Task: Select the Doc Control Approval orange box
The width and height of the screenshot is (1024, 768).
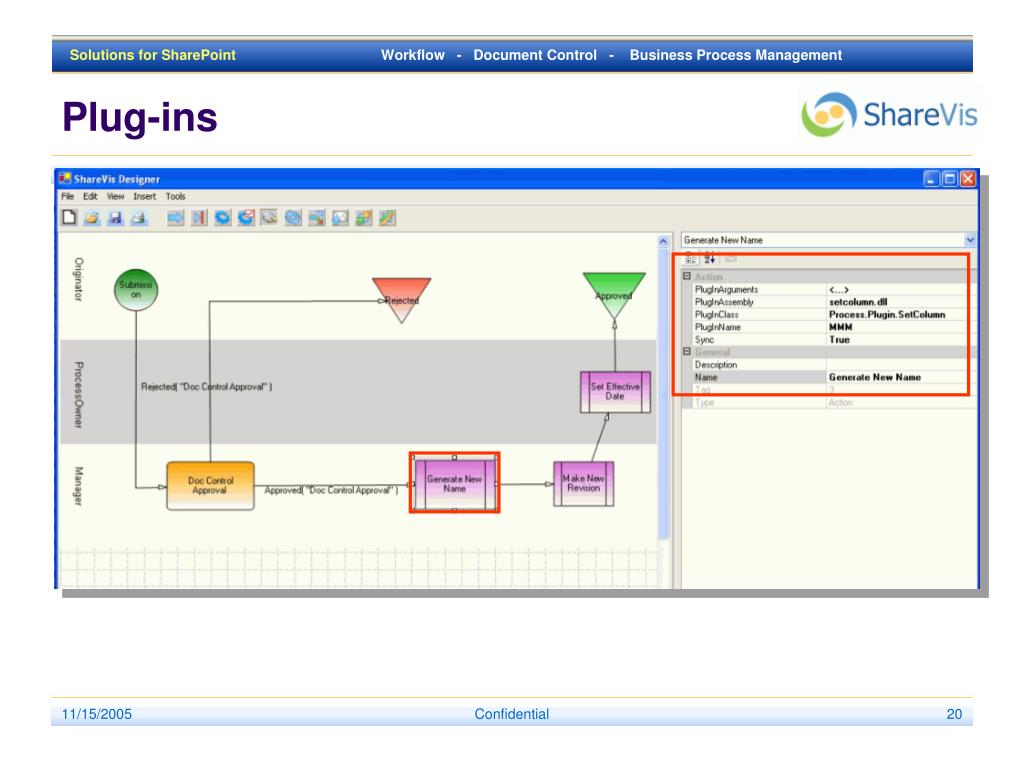Action: (210, 485)
